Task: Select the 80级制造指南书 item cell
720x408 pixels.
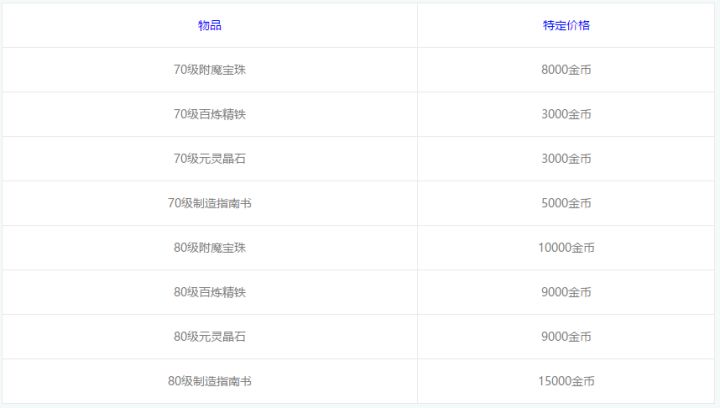Action: point(210,381)
